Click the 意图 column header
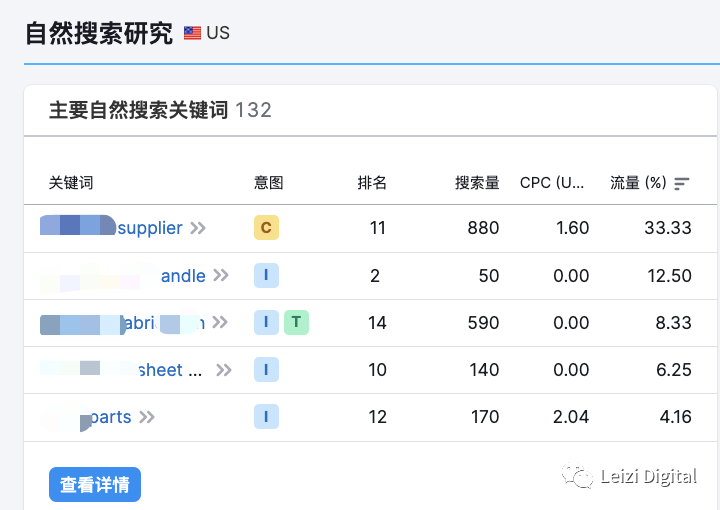 click(269, 183)
